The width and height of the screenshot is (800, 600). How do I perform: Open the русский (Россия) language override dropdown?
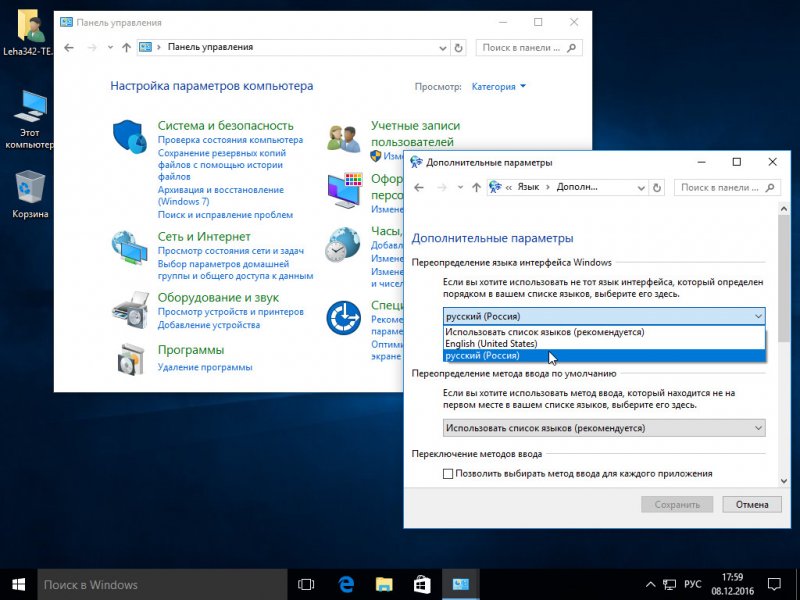point(604,316)
